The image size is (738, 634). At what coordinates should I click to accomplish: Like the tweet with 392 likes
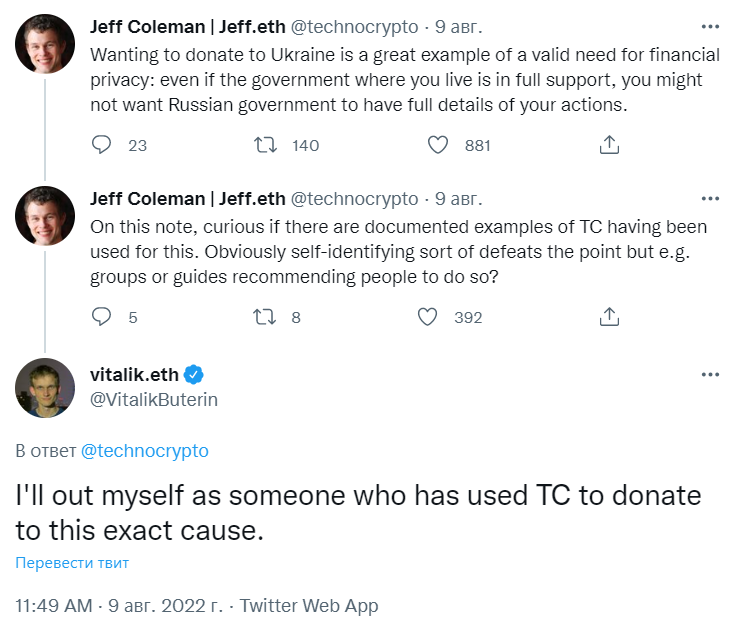point(427,317)
